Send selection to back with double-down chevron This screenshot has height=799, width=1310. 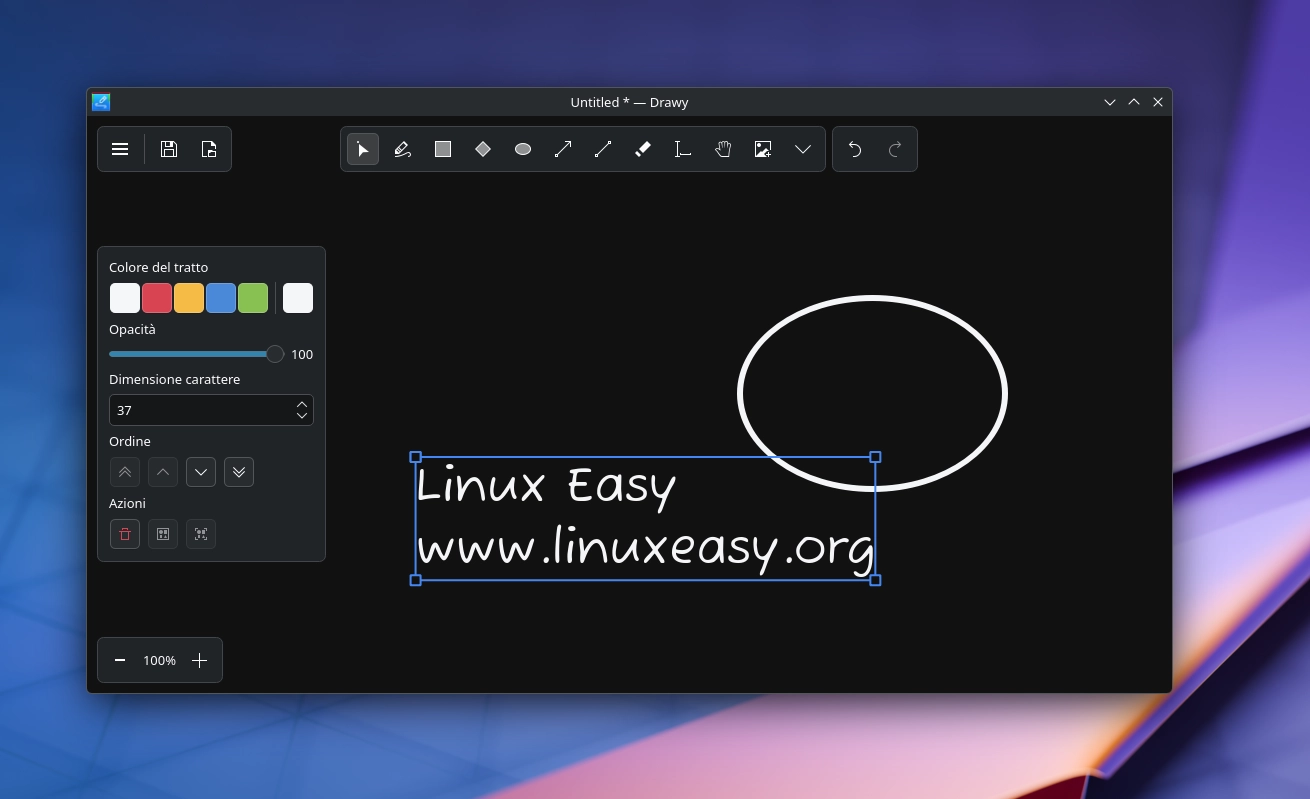(x=239, y=472)
